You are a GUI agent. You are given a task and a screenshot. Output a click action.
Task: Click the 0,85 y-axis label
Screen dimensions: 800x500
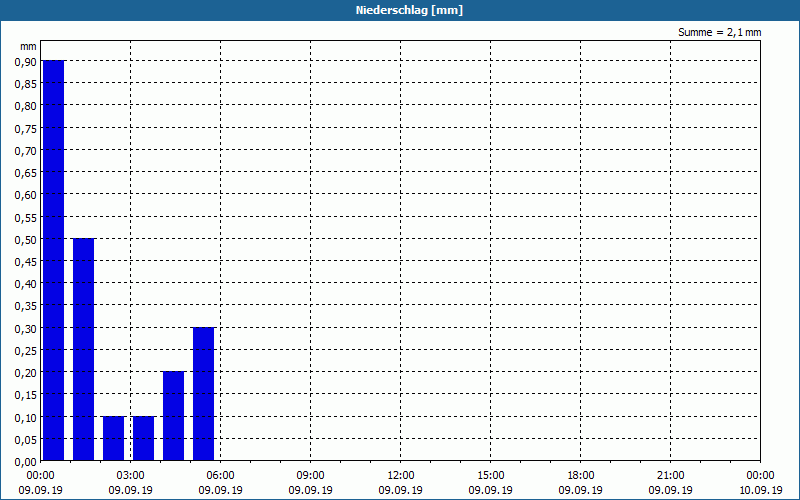click(x=26, y=84)
